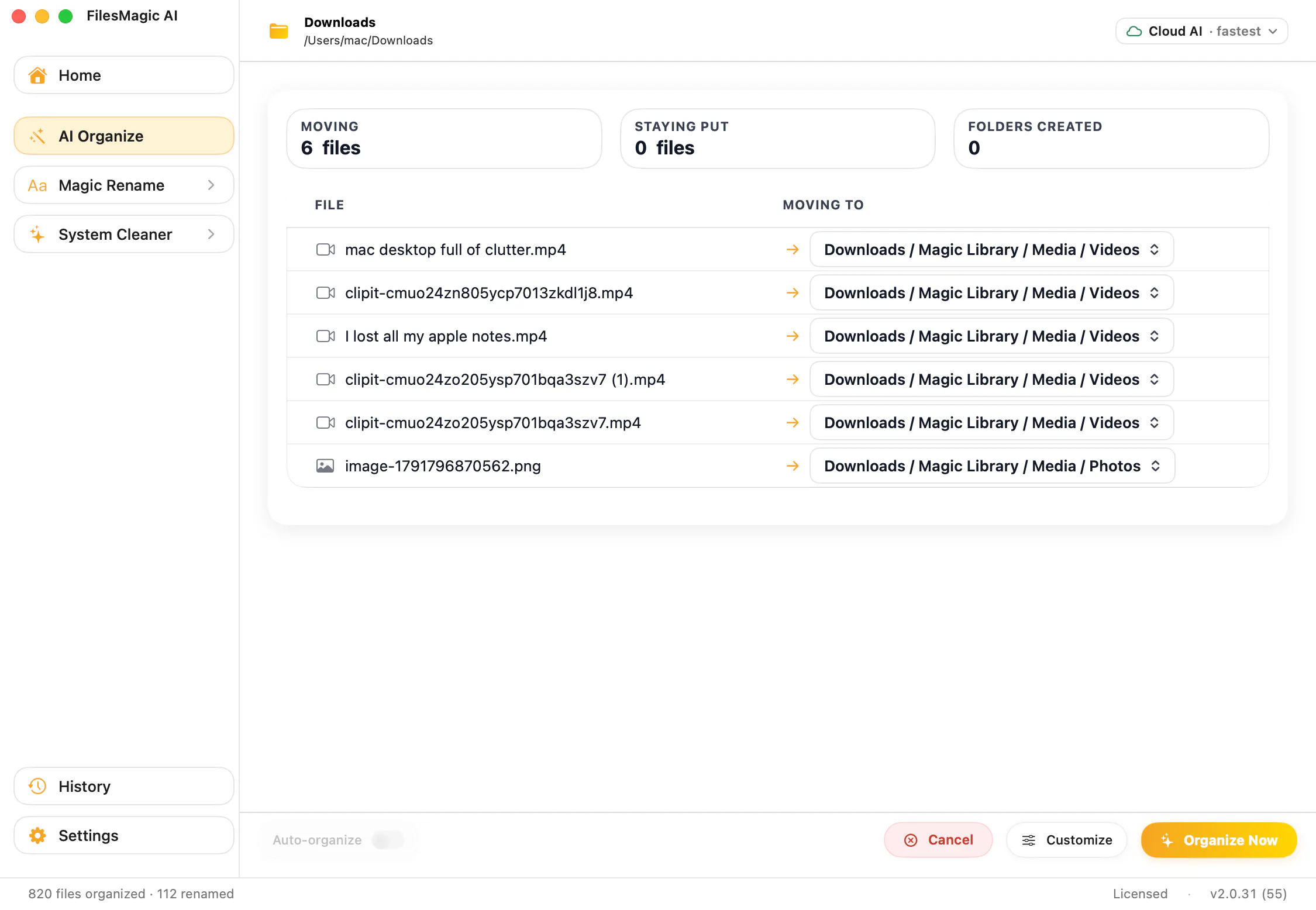Open Settings from the sidebar
1316x910 pixels.
coord(124,836)
